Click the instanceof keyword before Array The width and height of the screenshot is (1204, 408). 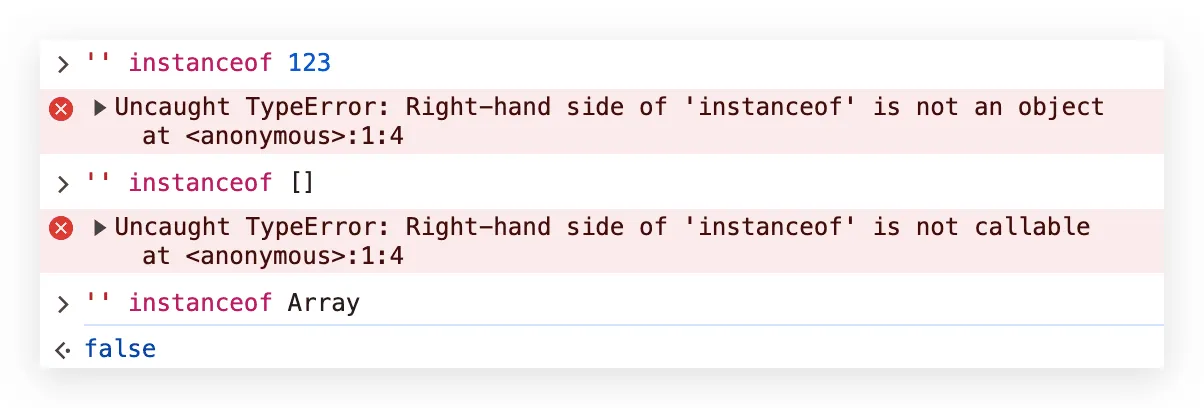coord(200,302)
